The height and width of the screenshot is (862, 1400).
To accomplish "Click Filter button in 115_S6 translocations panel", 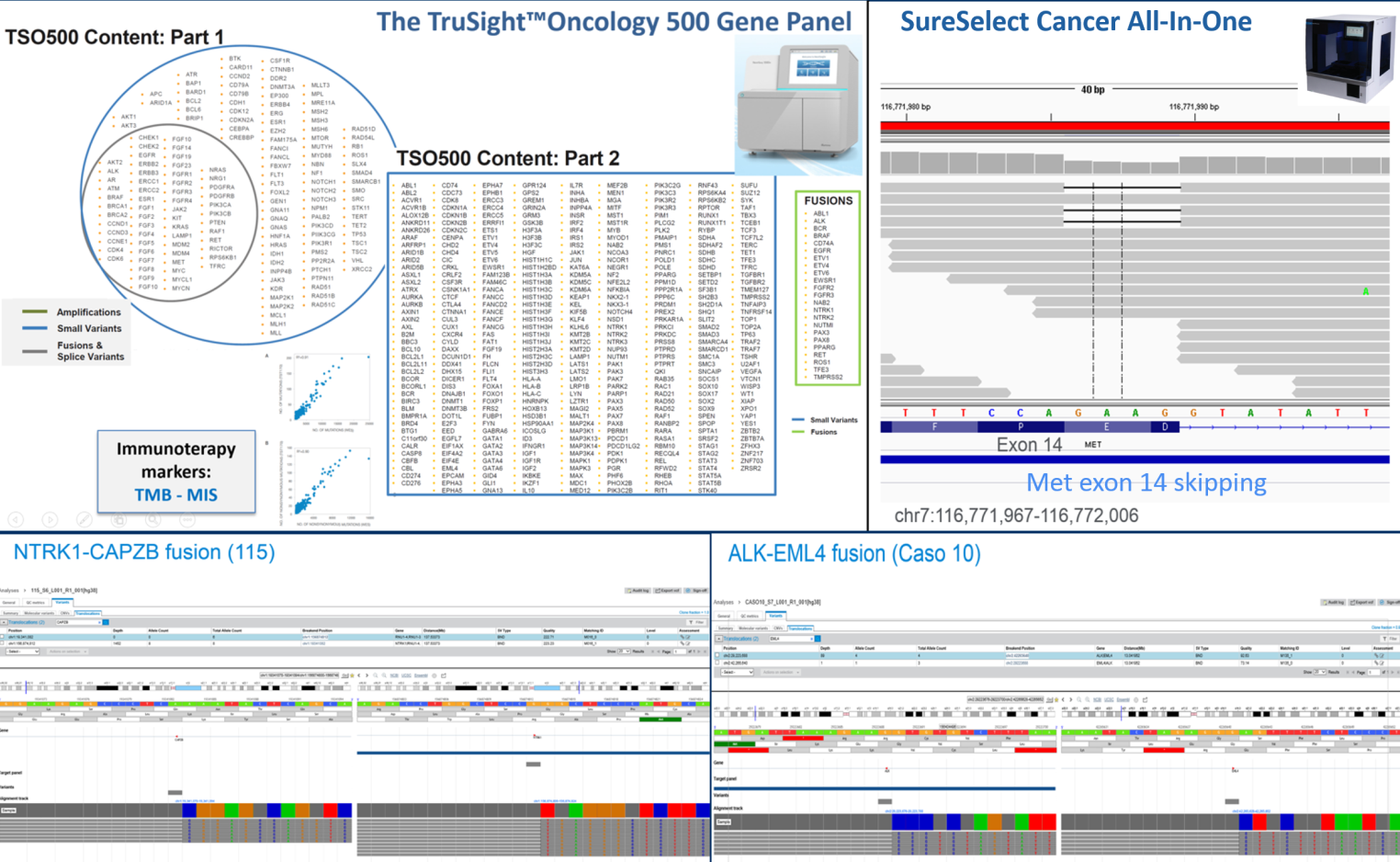I will click(x=696, y=622).
